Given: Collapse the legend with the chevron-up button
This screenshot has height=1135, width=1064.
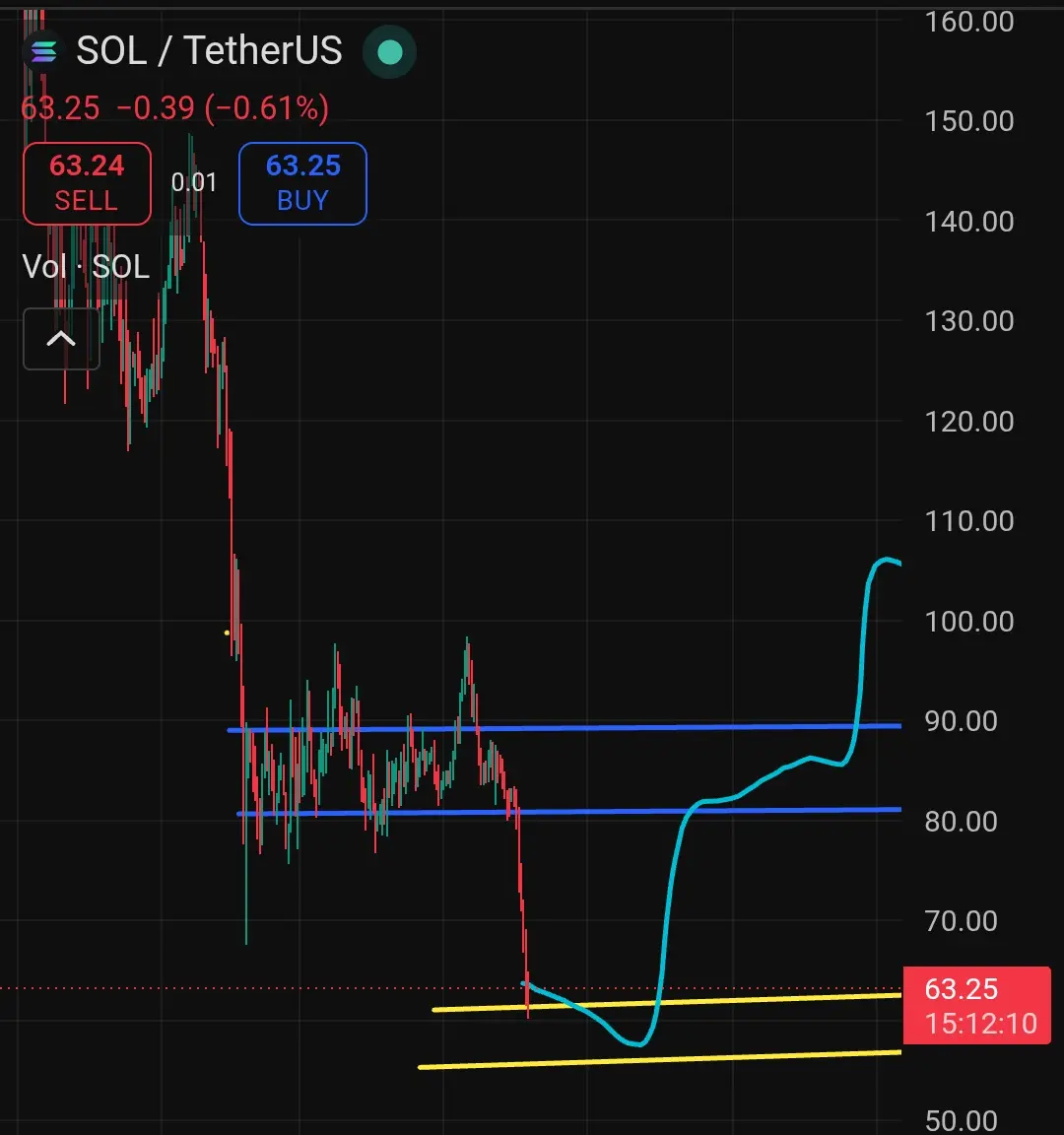Looking at the screenshot, I should click(61, 339).
